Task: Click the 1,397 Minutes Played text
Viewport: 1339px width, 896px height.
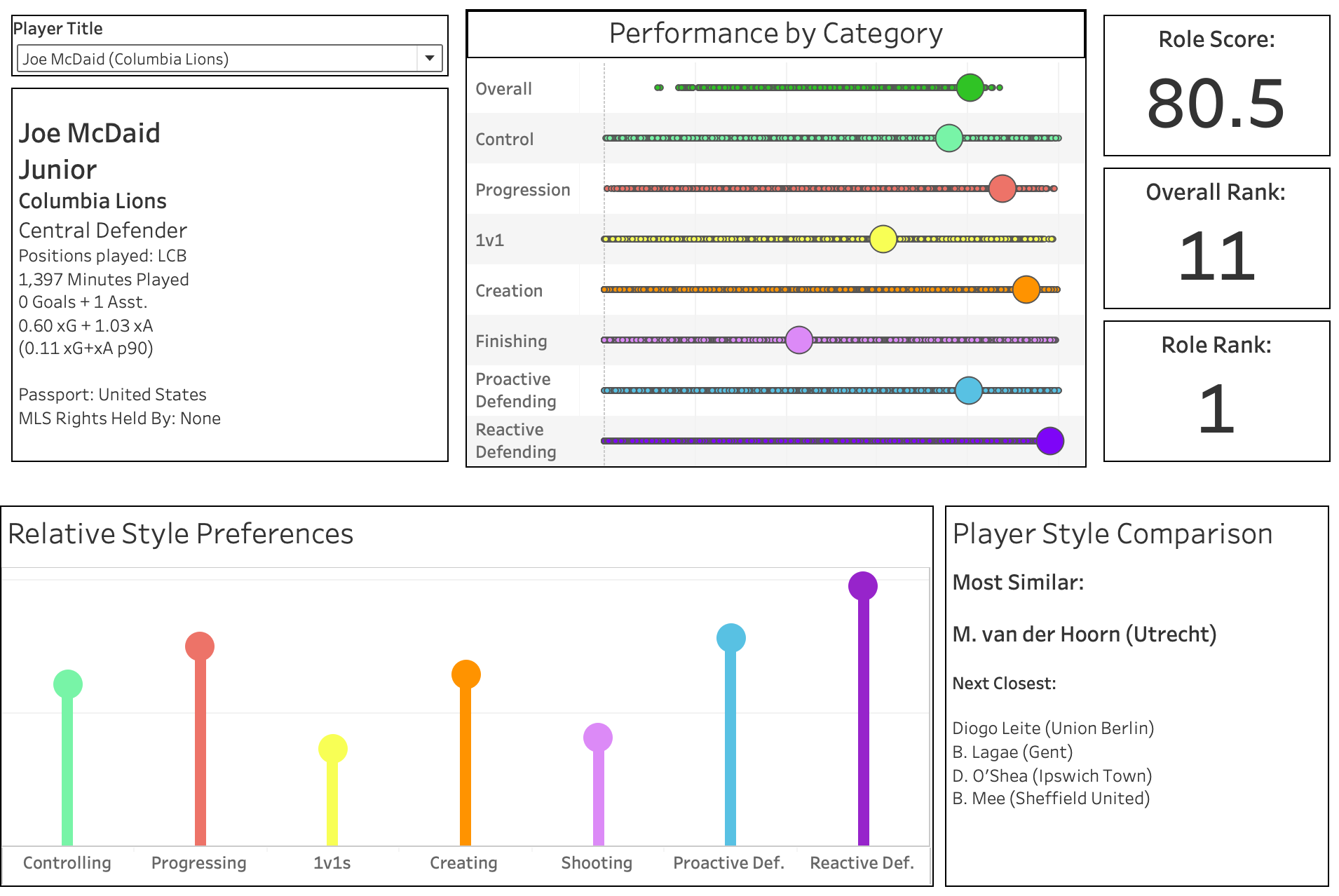Action: click(104, 280)
